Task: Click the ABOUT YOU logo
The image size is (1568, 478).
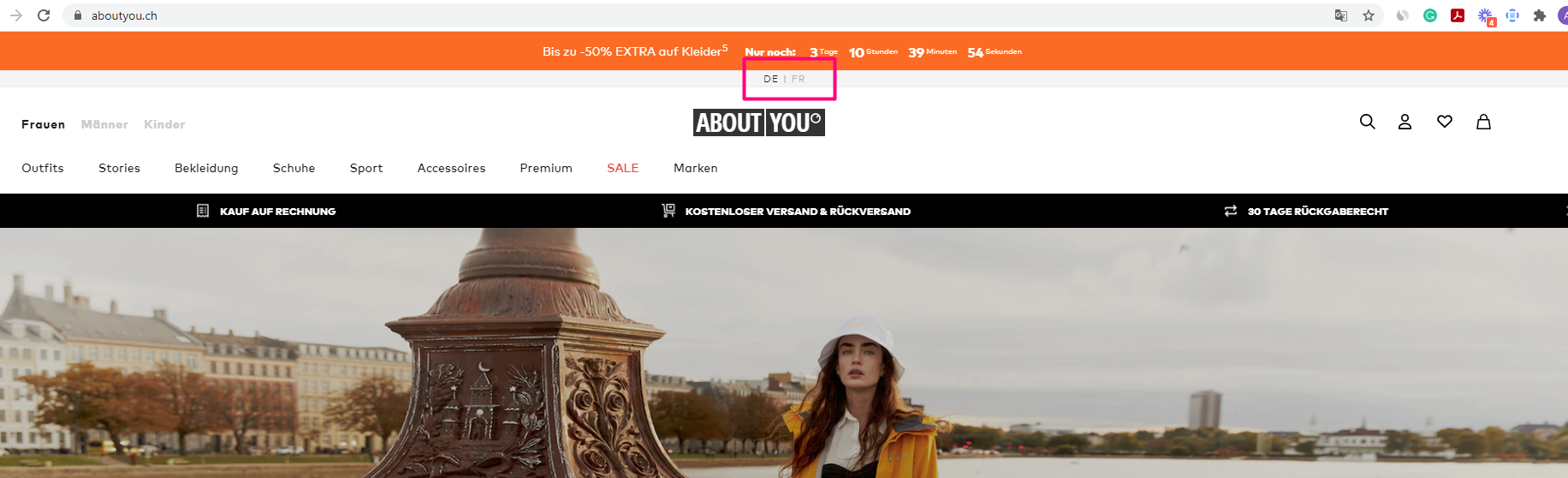Action: (x=758, y=122)
